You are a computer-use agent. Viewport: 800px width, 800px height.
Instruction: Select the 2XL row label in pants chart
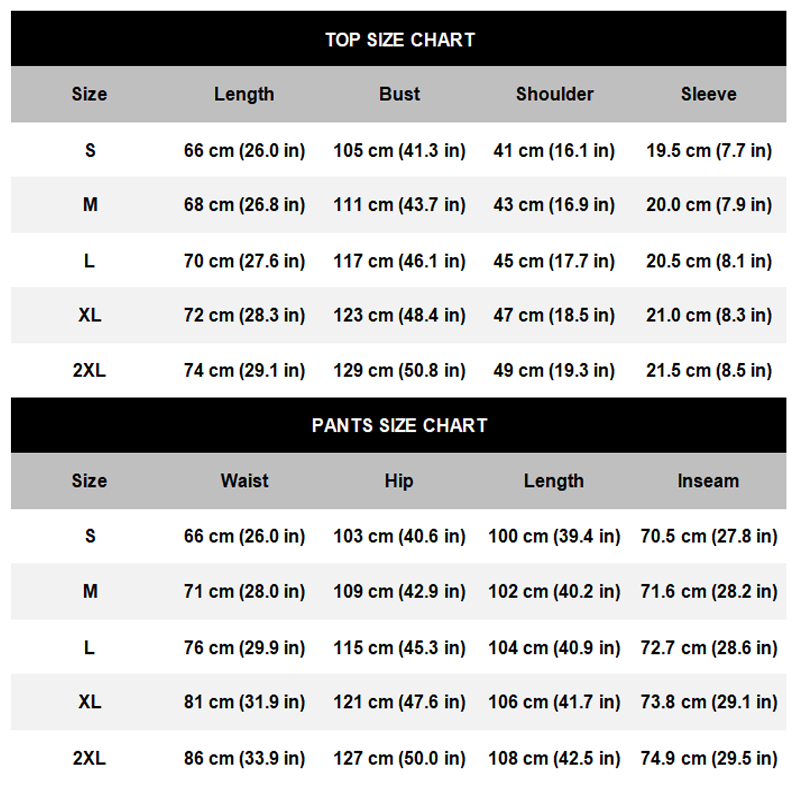tap(89, 757)
